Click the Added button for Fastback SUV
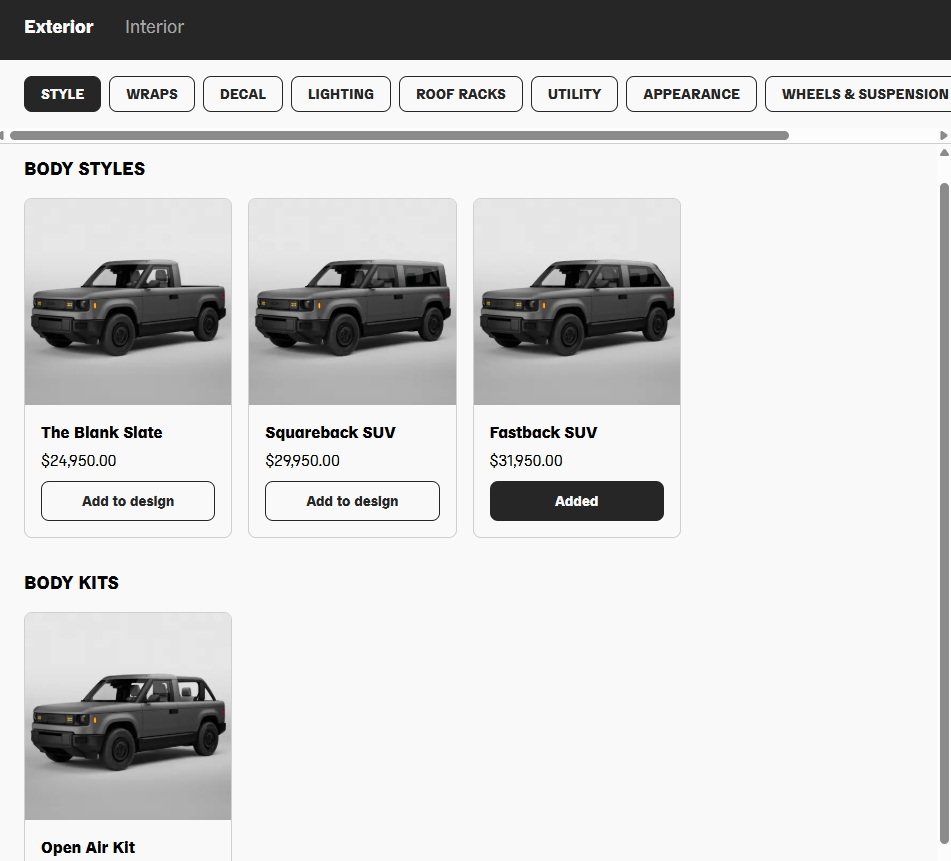The image size is (951, 861). [x=577, y=501]
